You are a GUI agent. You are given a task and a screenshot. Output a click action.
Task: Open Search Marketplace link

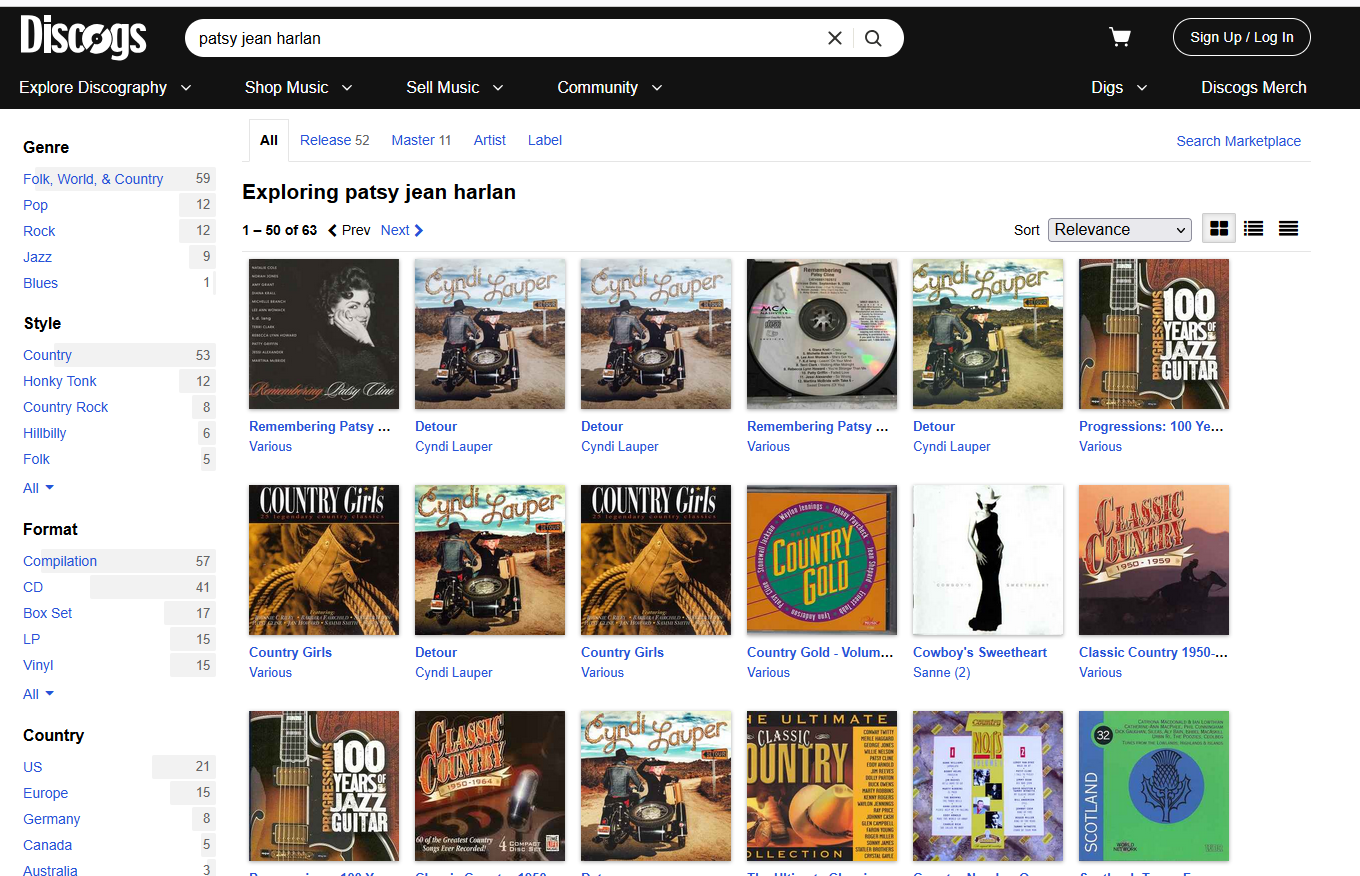tap(1239, 141)
